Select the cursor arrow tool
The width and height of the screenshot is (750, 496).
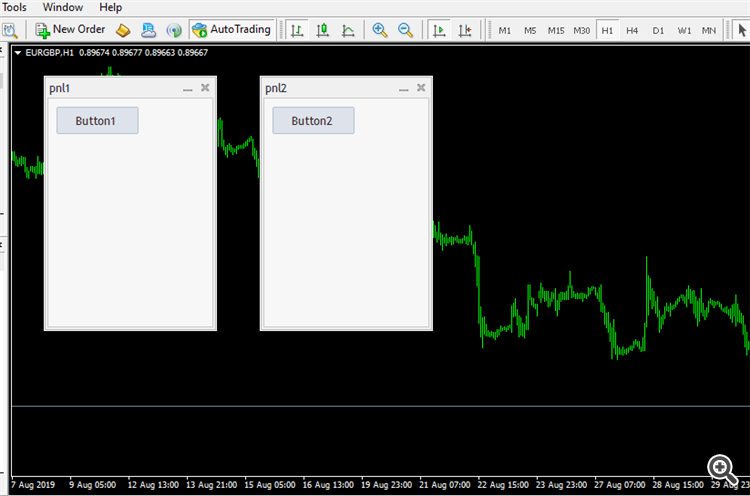point(742,30)
